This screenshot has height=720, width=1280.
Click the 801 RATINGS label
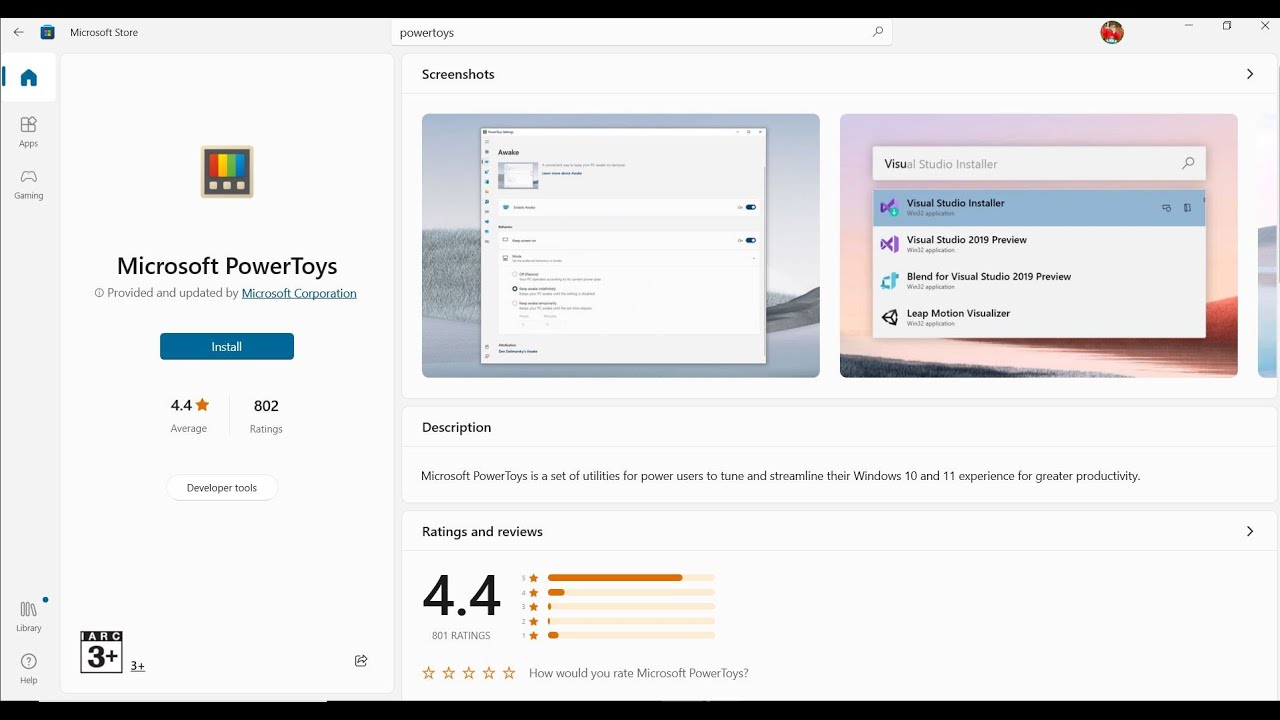click(461, 636)
